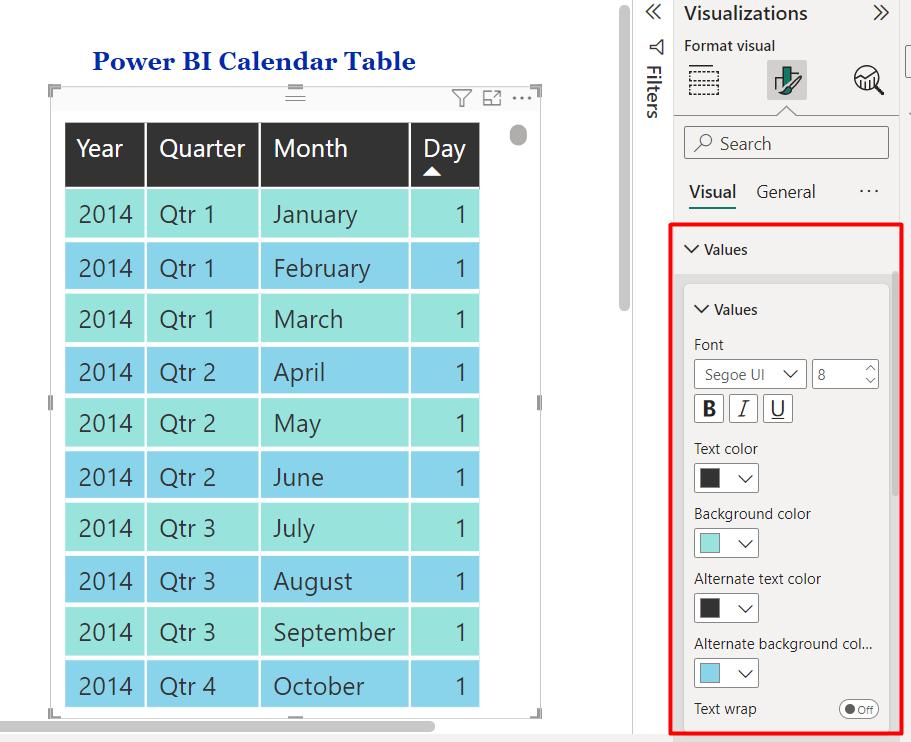
Task: Select the February cell
Action: point(335,268)
